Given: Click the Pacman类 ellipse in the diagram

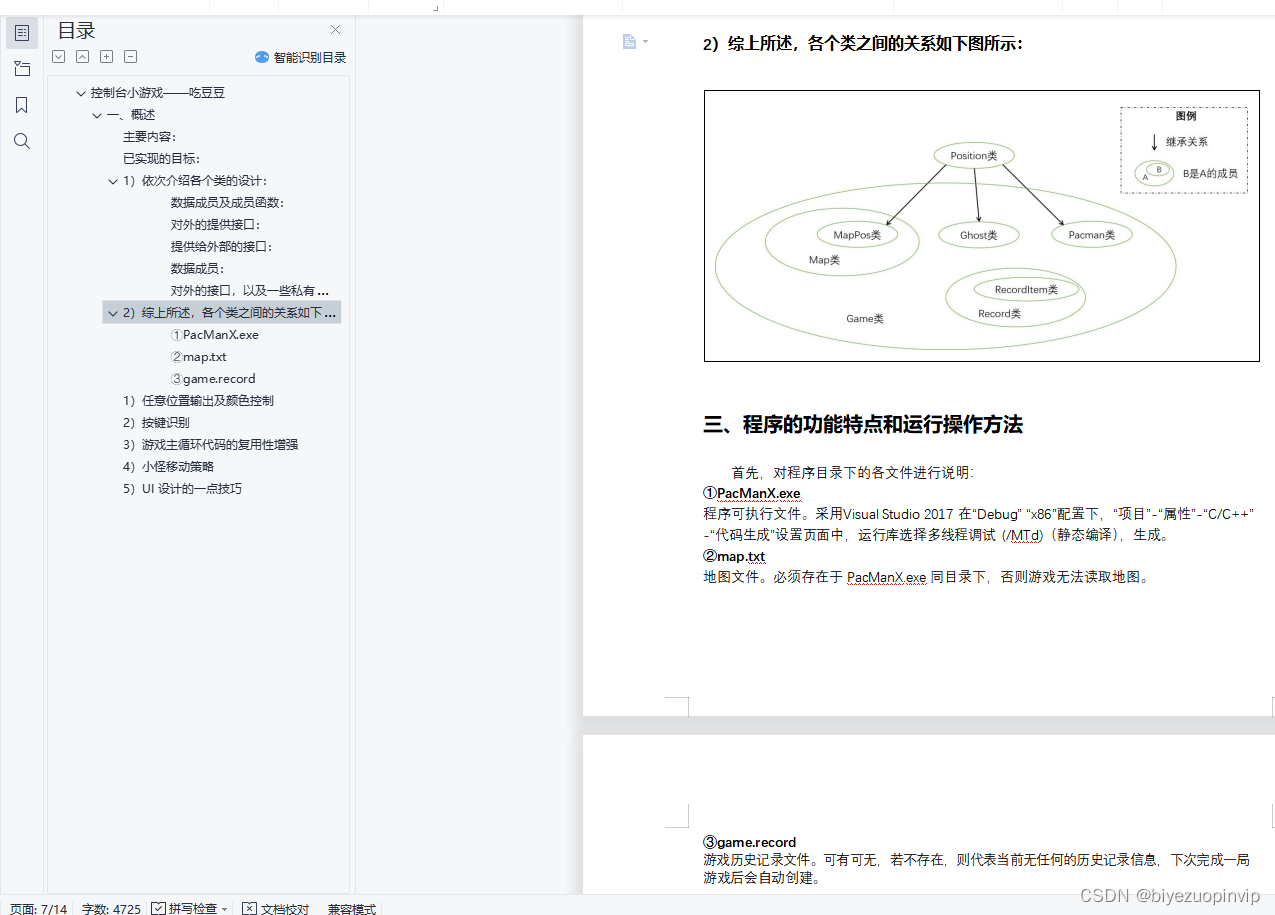Looking at the screenshot, I should 1091,235.
